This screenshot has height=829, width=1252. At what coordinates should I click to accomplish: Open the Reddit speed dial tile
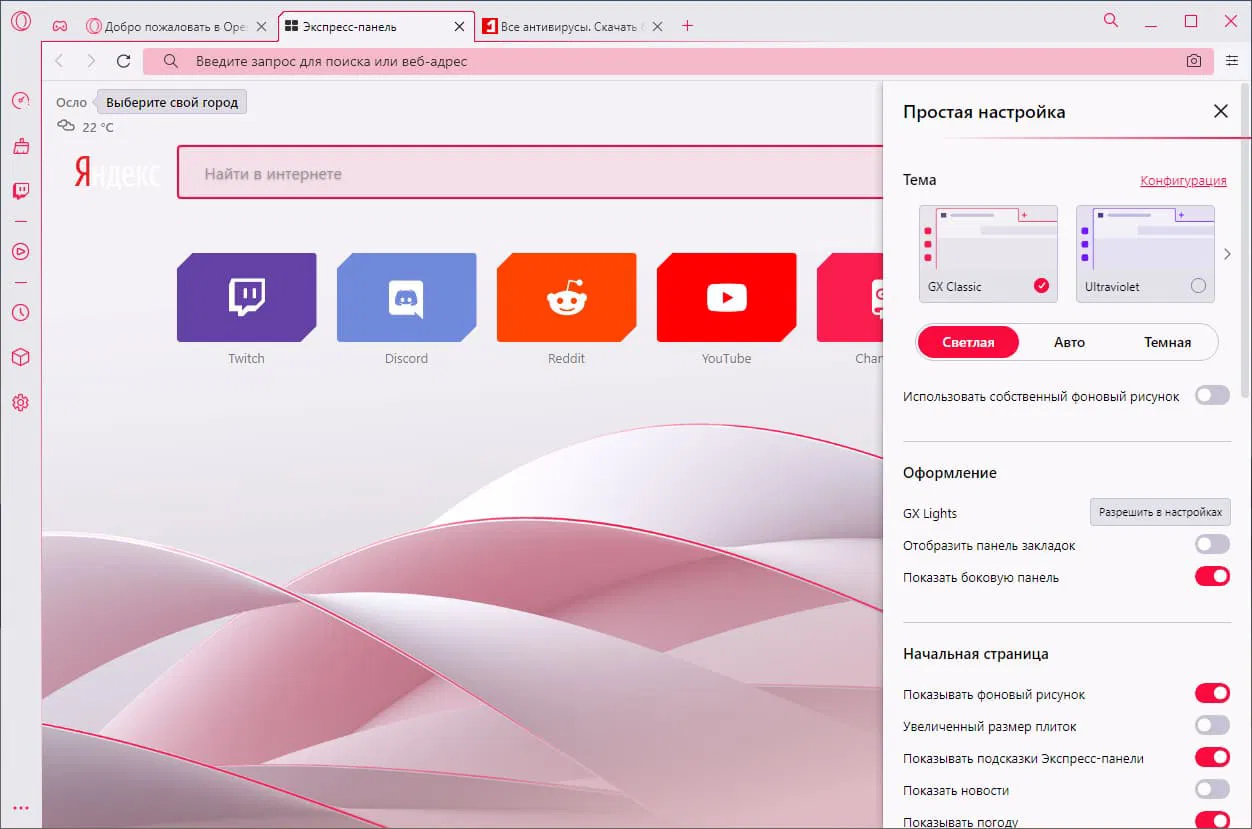click(566, 297)
